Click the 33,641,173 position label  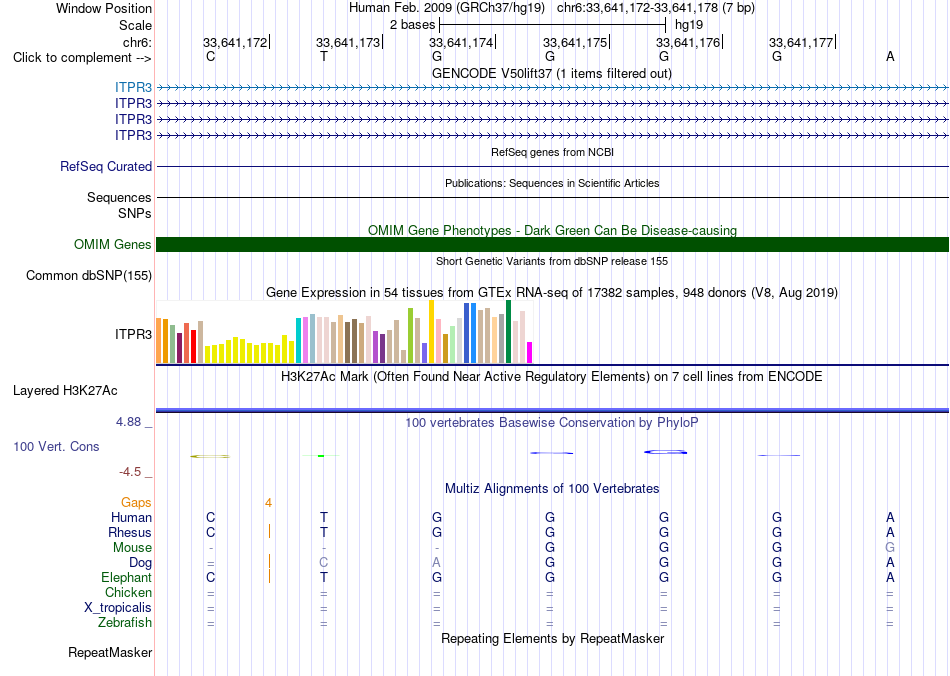tap(348, 42)
